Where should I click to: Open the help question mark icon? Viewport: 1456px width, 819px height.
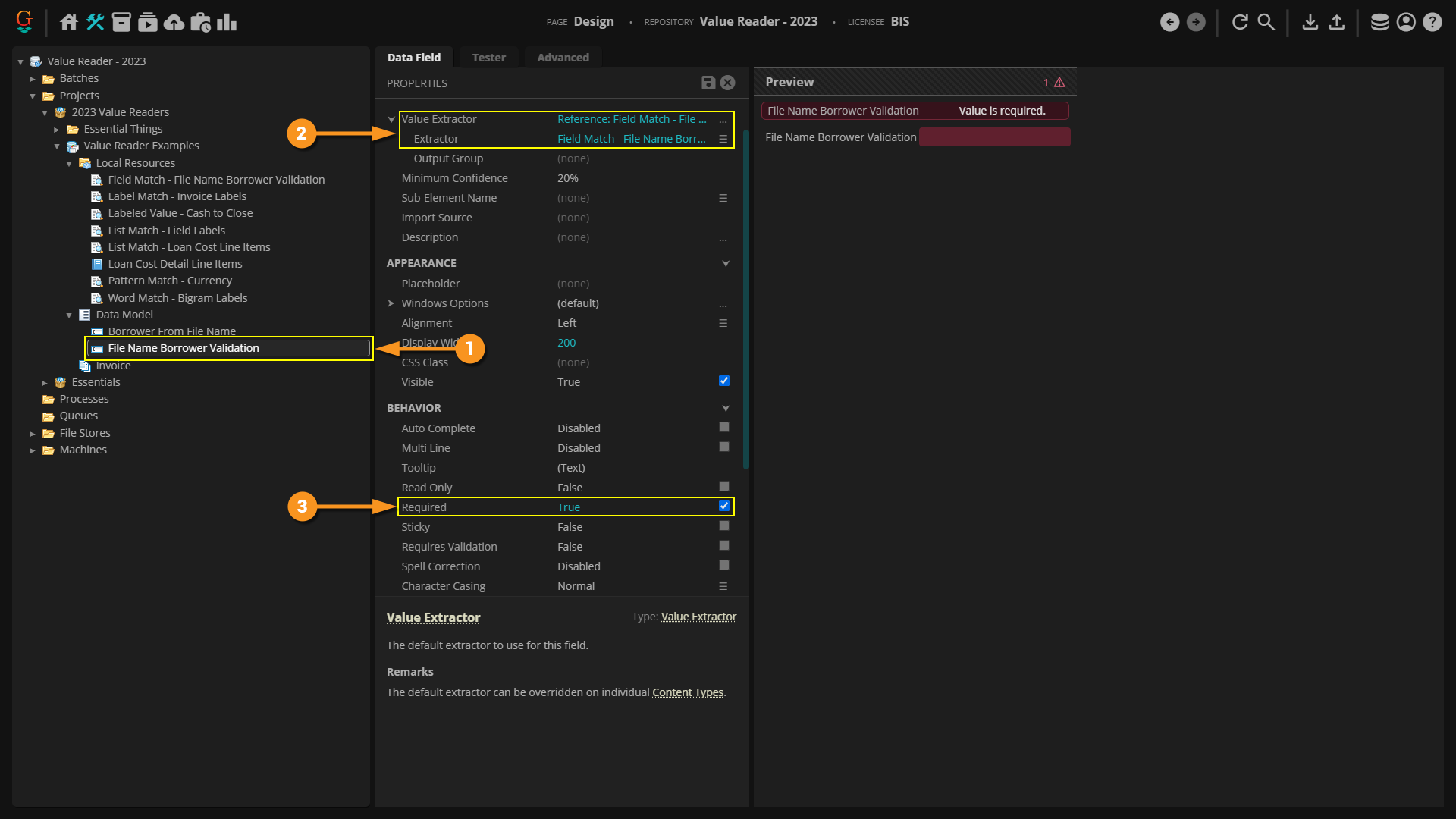(1432, 22)
